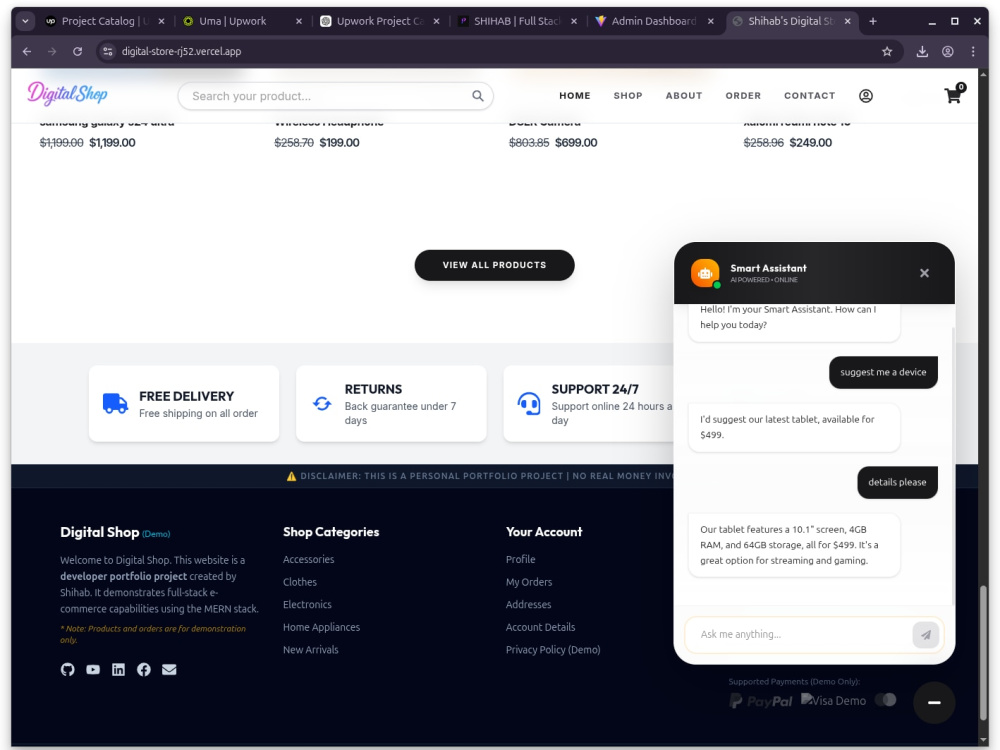Open New Arrivals category link
1000x750 pixels.
(x=311, y=650)
